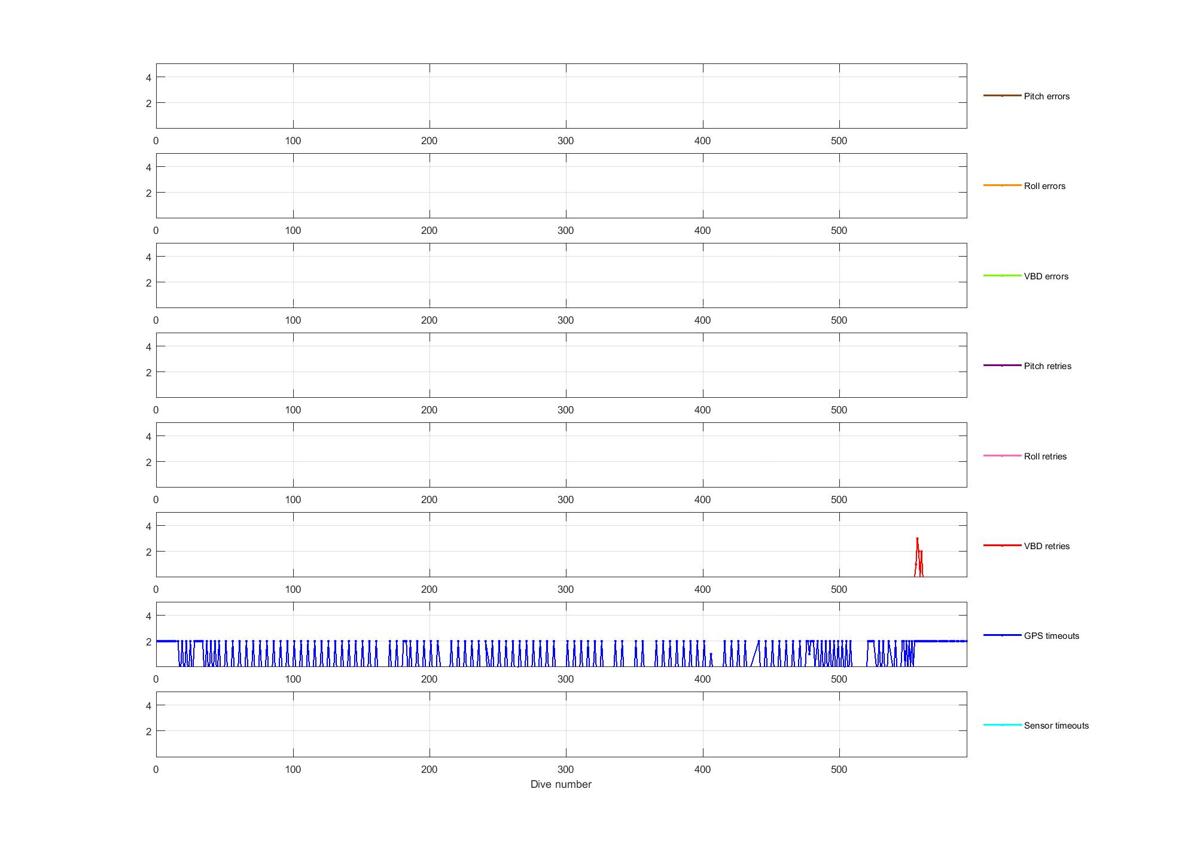Click the green legend line beside VBD errors
The image size is (1200, 851).
coord(1002,276)
